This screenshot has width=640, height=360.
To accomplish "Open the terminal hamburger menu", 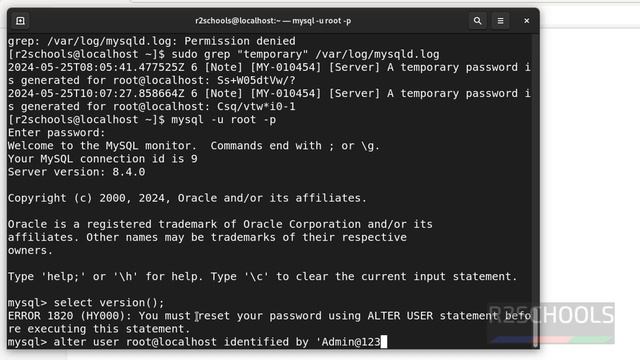I will 500,21.
